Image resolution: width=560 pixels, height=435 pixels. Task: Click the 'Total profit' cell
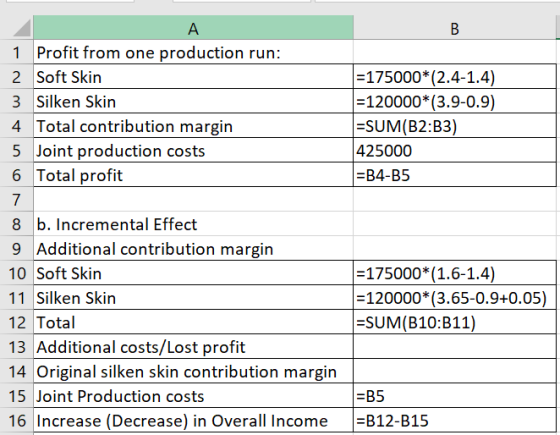(x=193, y=175)
